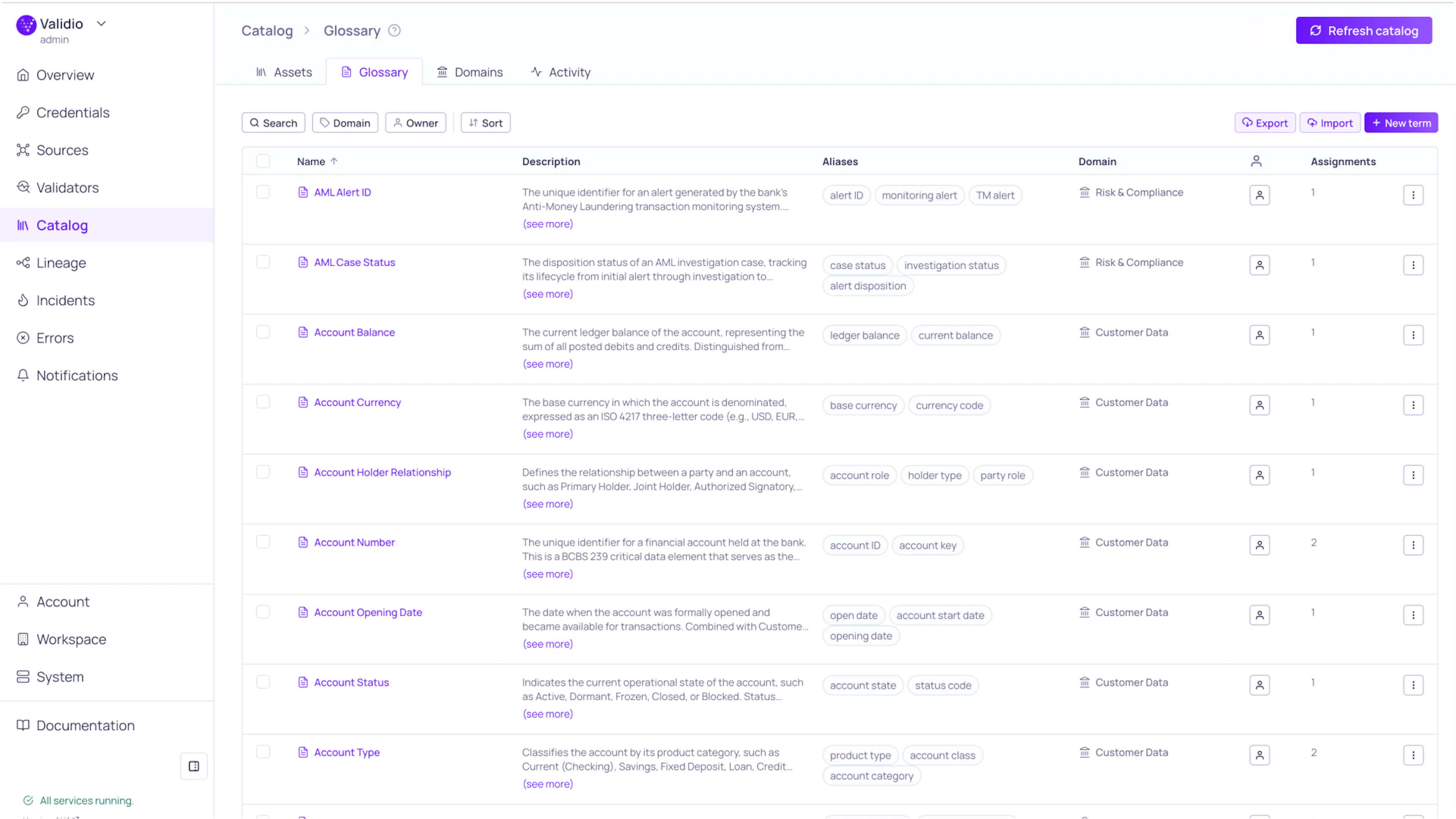
Task: Switch to the Activity tab
Action: [x=561, y=72]
